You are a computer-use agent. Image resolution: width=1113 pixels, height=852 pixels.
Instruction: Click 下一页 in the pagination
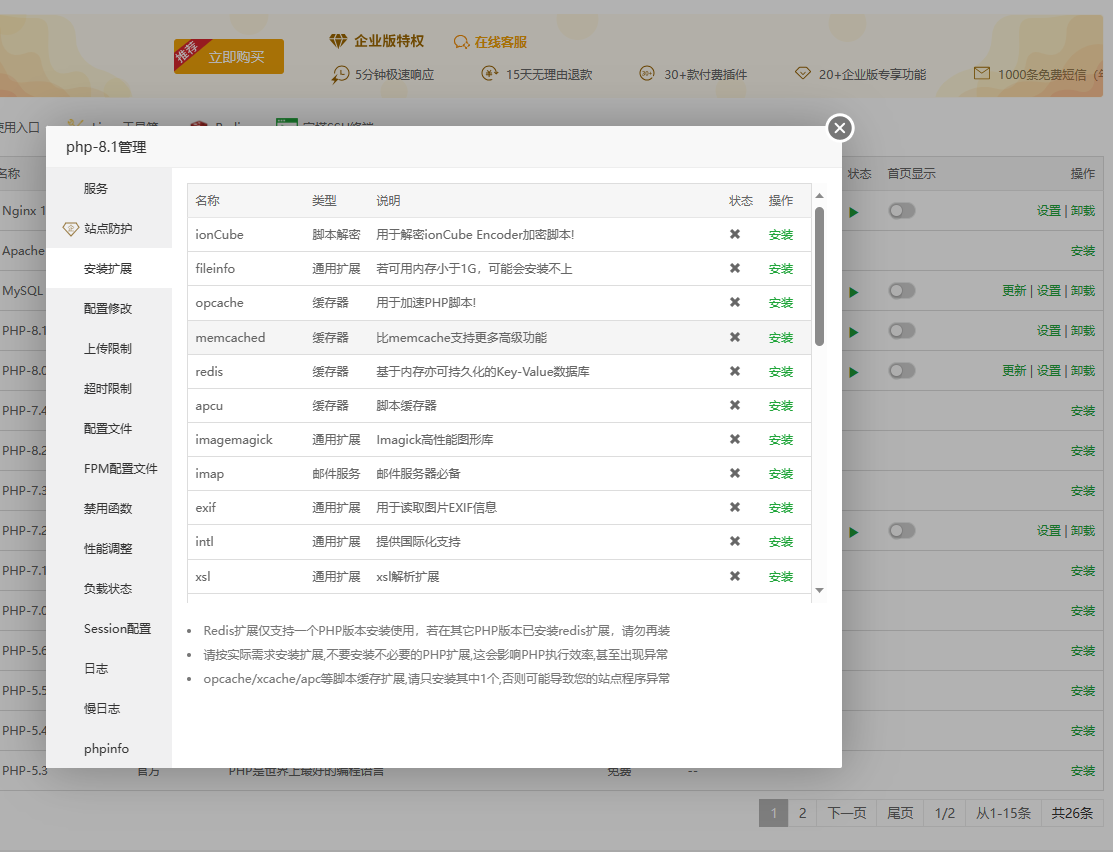[847, 813]
